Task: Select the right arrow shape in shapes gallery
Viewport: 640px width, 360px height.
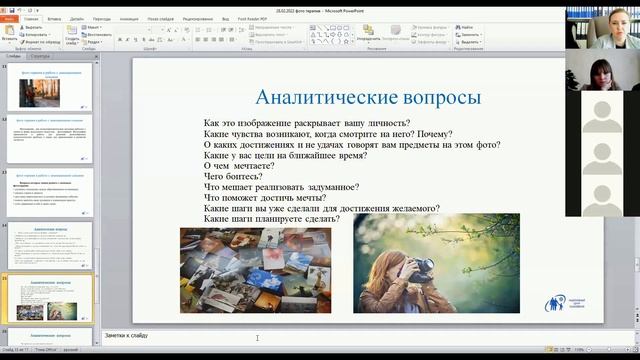Action: tap(333, 35)
